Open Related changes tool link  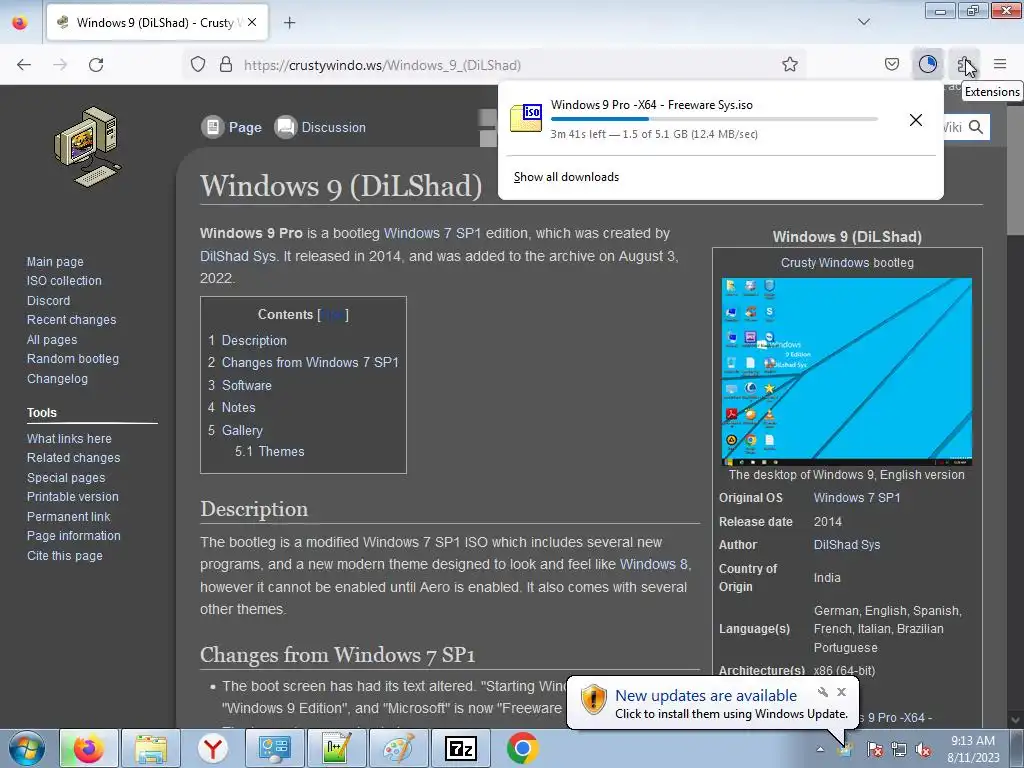pyautogui.click(x=73, y=458)
